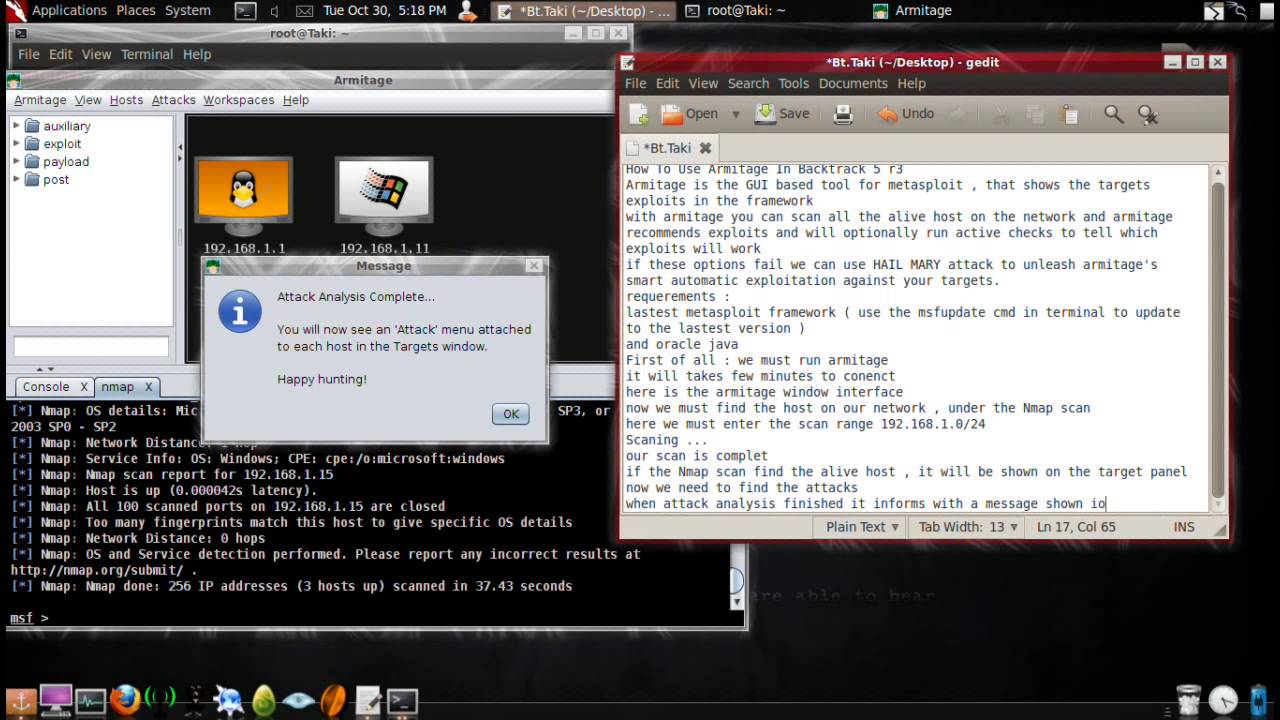Open Armitage Hosts menu
1280x720 pixels.
(126, 100)
